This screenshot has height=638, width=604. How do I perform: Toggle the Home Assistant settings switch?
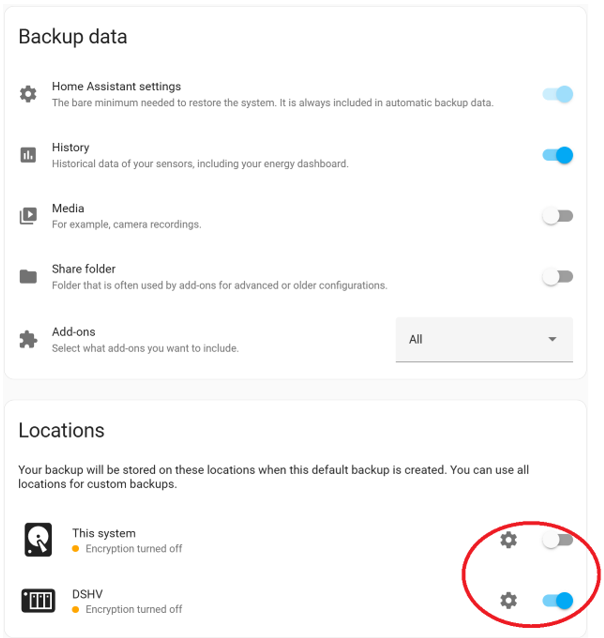(558, 94)
